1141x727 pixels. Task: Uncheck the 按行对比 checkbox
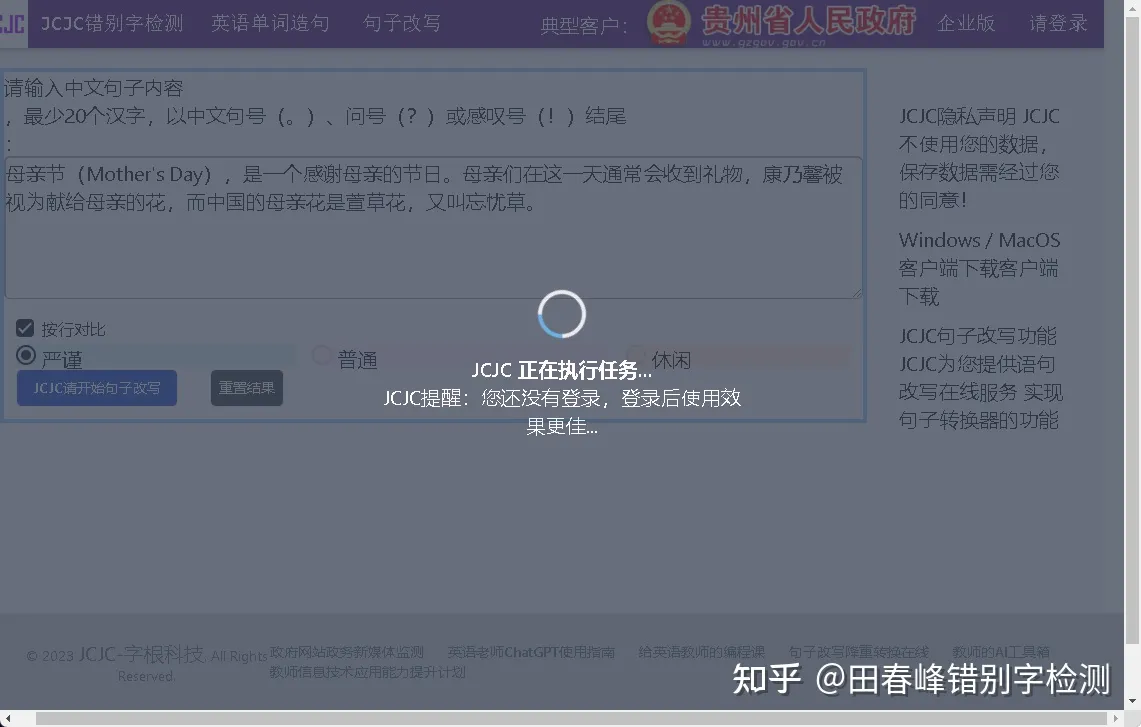click(x=25, y=328)
